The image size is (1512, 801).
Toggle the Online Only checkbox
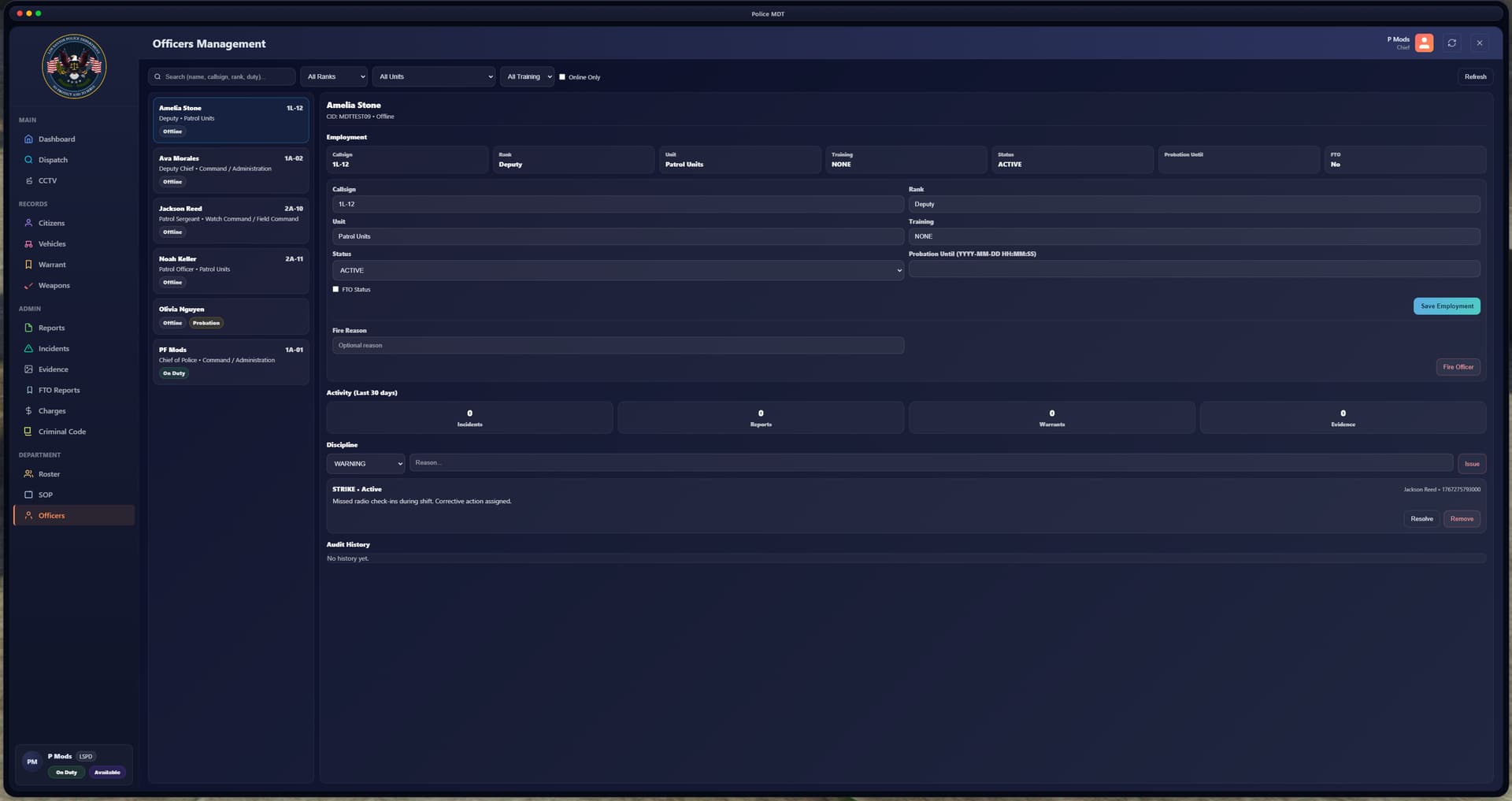click(562, 77)
